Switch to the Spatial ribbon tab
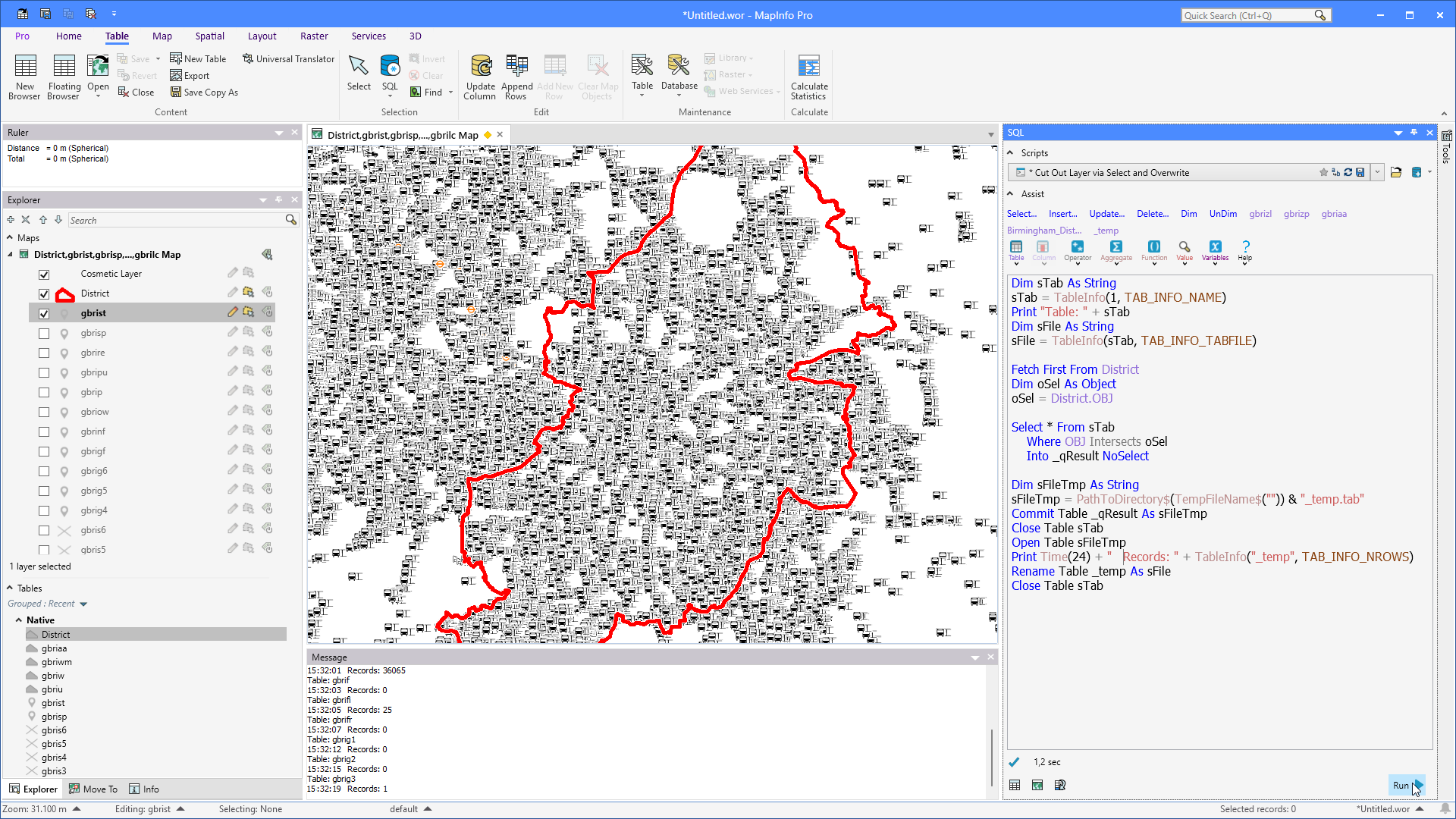The image size is (1456, 819). [209, 36]
